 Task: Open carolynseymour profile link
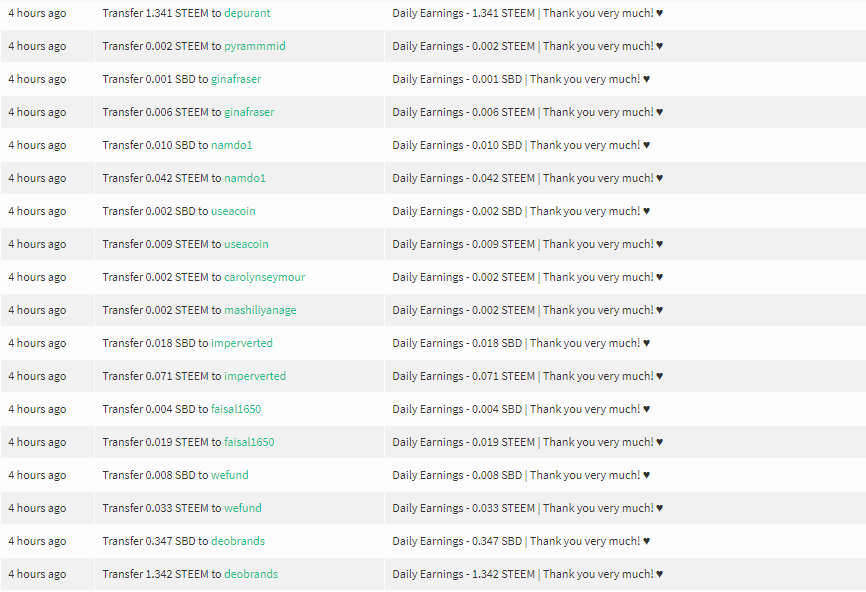click(x=265, y=277)
